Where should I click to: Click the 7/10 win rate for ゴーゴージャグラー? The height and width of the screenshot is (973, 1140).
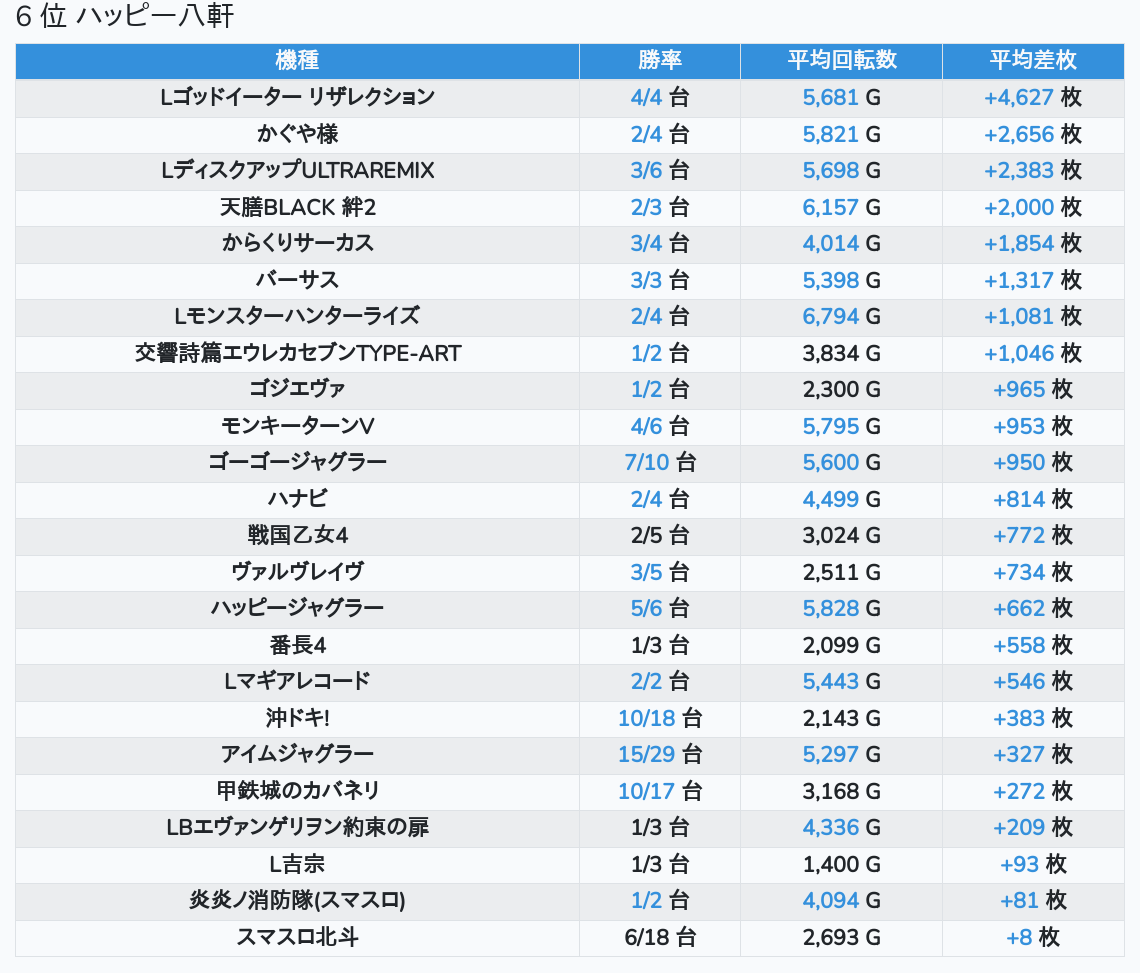tap(645, 463)
